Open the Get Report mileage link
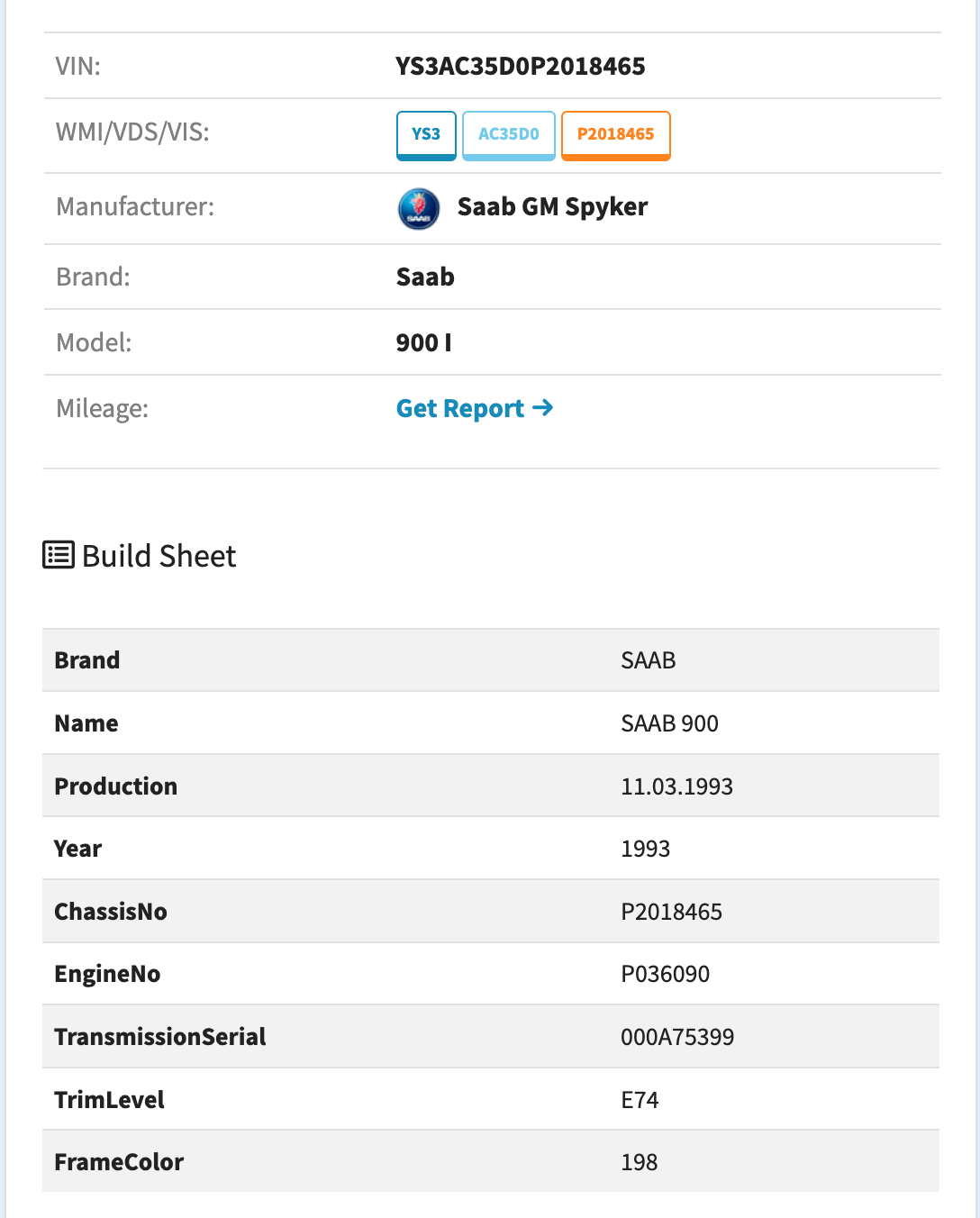 pyautogui.click(x=475, y=408)
